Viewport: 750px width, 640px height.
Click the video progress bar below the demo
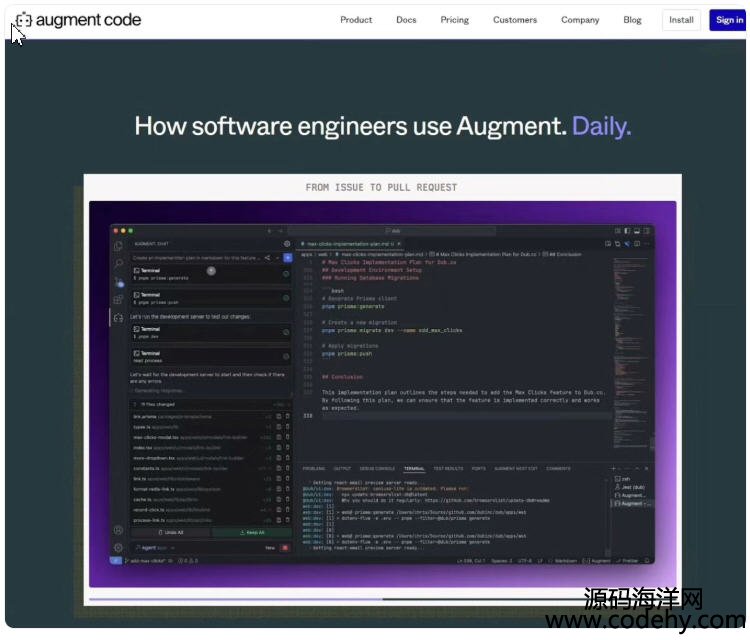click(x=383, y=598)
